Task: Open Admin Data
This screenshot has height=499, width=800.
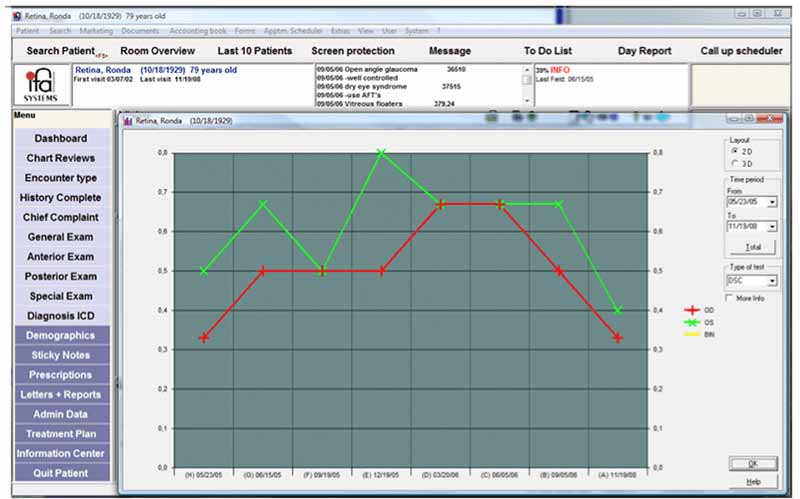Action: (x=61, y=414)
